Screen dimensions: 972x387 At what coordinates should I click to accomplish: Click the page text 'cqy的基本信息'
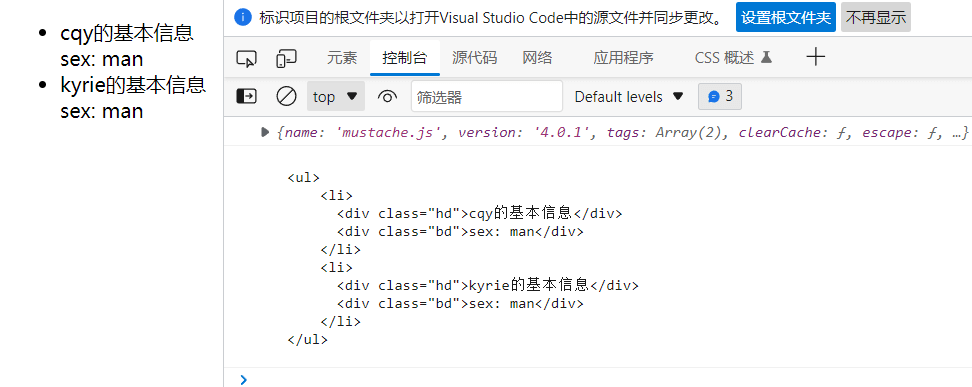point(127,33)
